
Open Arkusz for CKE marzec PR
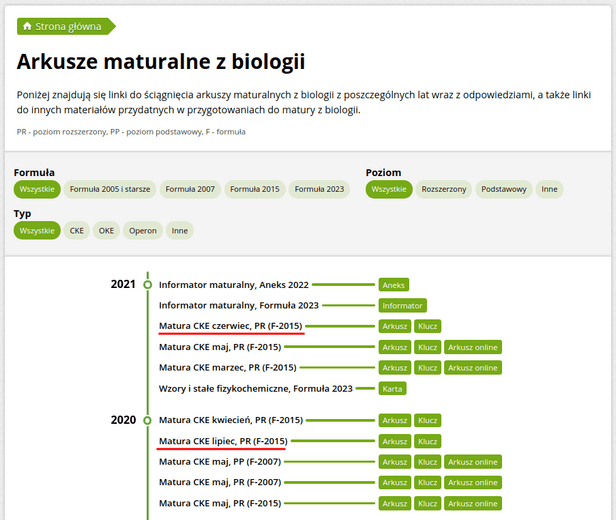395,368
